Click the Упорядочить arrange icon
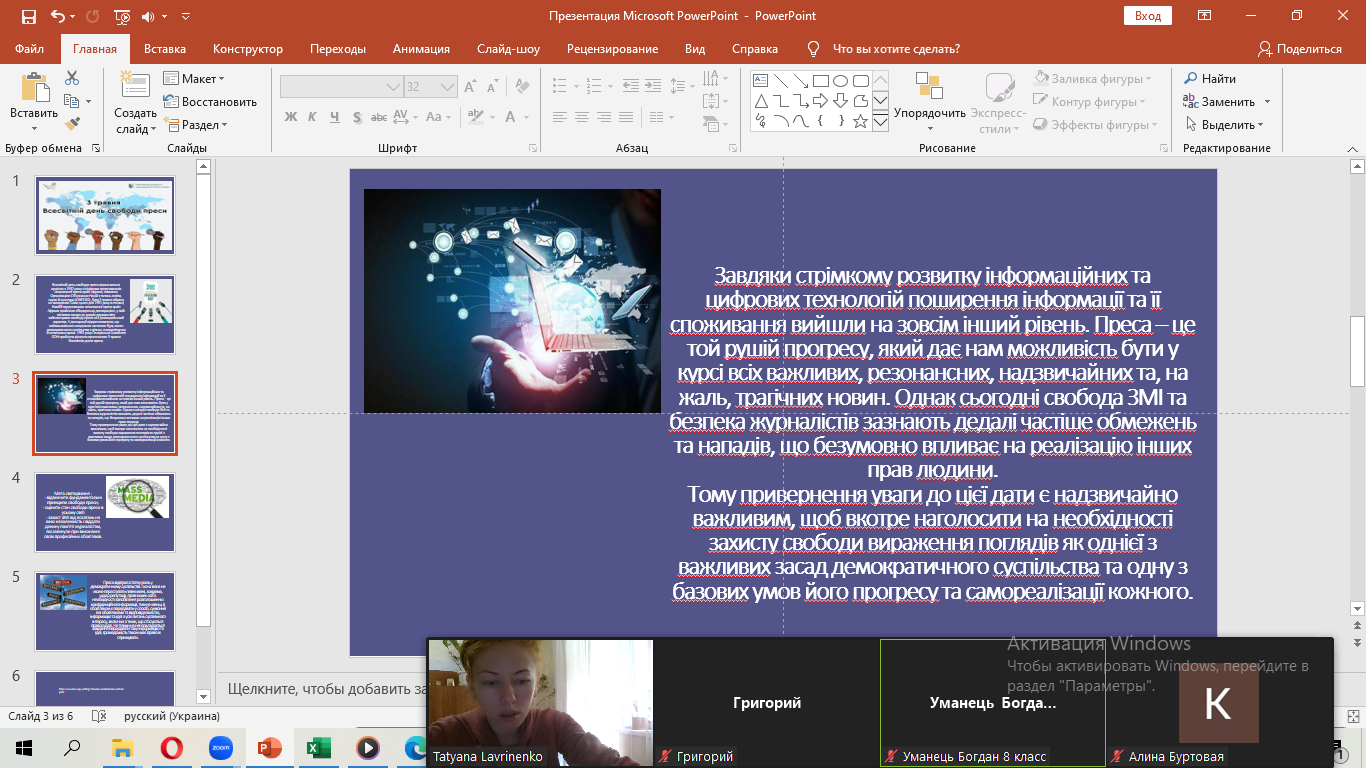 (x=929, y=86)
